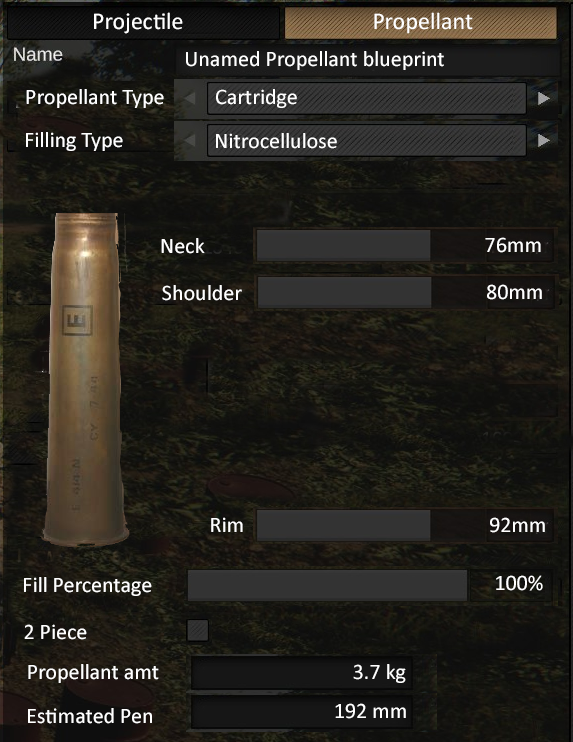
Task: Click next arrow for Filling Type
Action: (x=543, y=141)
